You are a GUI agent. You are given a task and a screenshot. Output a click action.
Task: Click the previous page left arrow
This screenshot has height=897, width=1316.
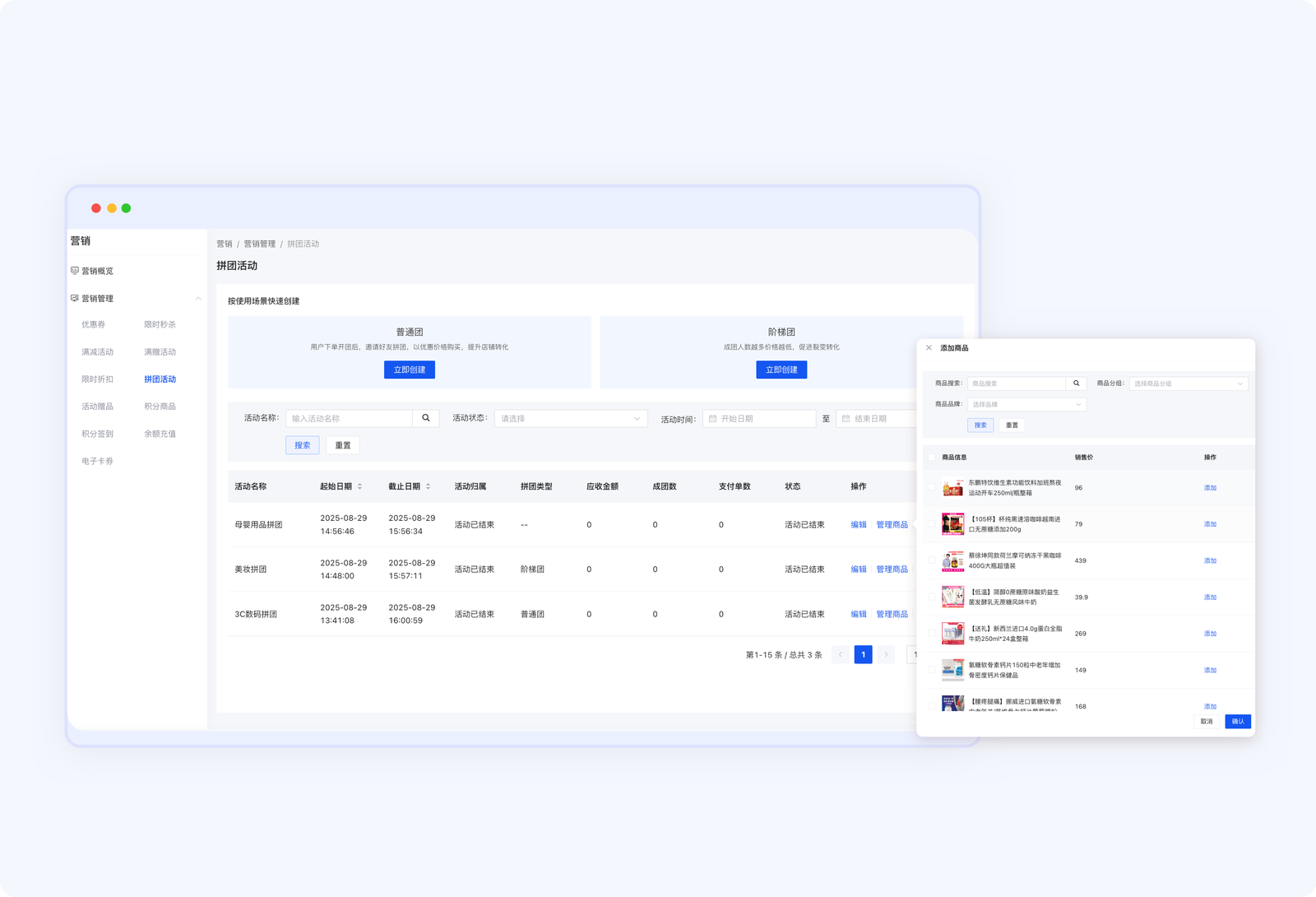point(840,655)
